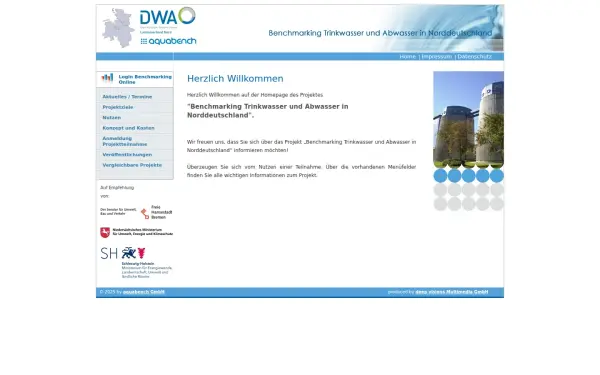Image resolution: width=600 pixels, height=375 pixels.
Task: Click the Home link in the top bar
Action: tap(408, 57)
